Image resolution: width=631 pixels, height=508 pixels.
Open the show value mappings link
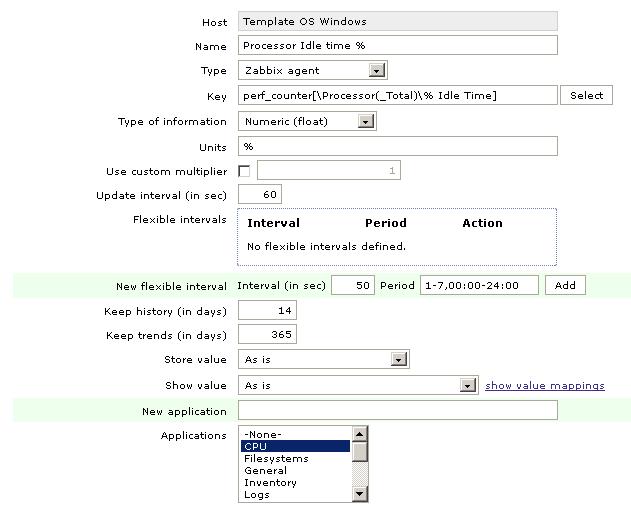point(544,386)
